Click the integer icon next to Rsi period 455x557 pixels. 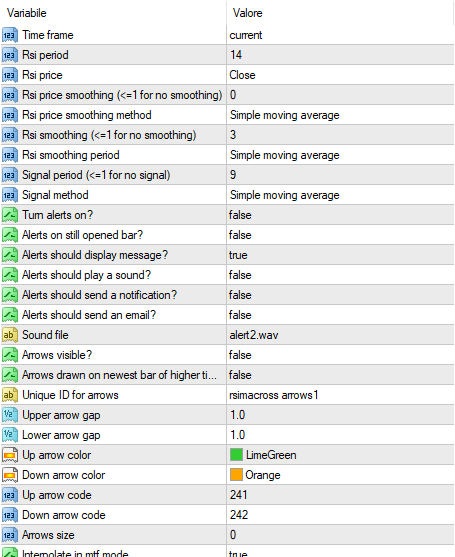(10, 55)
